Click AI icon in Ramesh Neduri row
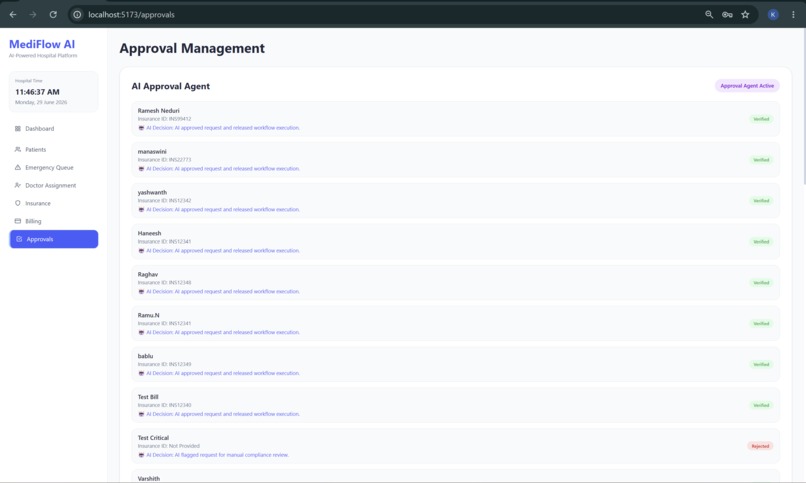Viewport: 806px width, 483px height. (x=141, y=128)
